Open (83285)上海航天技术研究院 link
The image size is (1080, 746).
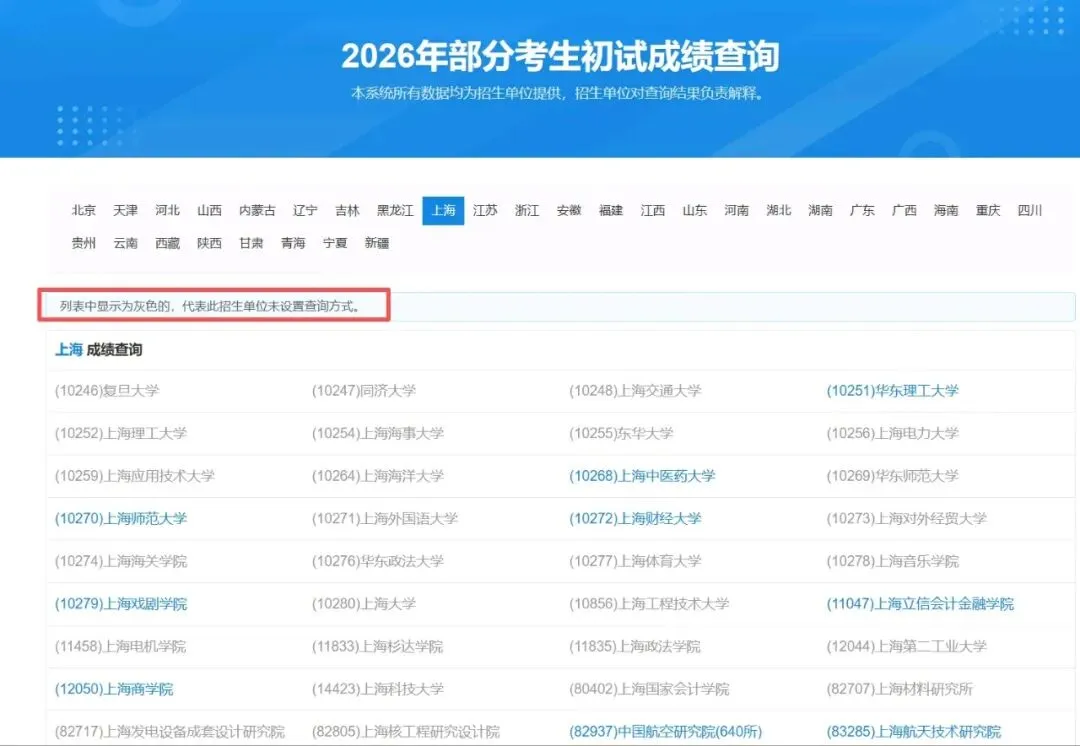914,732
